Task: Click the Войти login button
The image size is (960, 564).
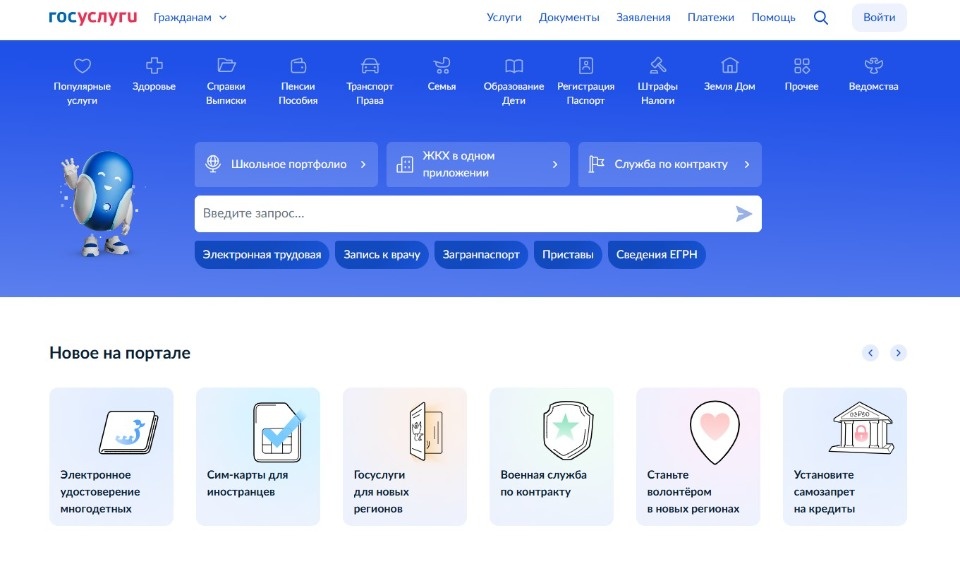Action: tap(879, 18)
